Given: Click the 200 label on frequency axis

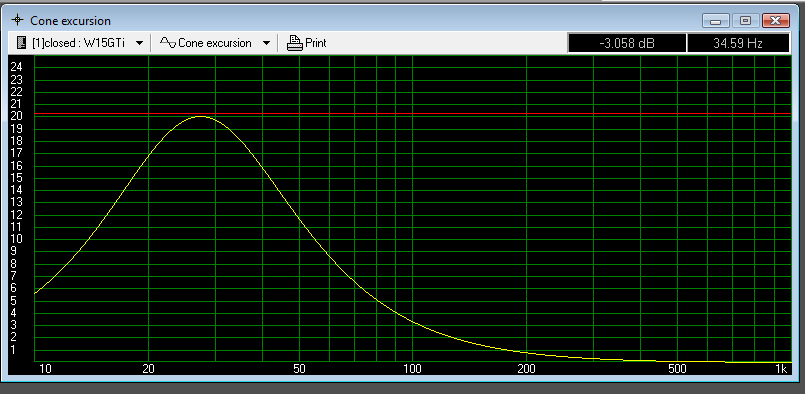Looking at the screenshot, I should [x=526, y=369].
